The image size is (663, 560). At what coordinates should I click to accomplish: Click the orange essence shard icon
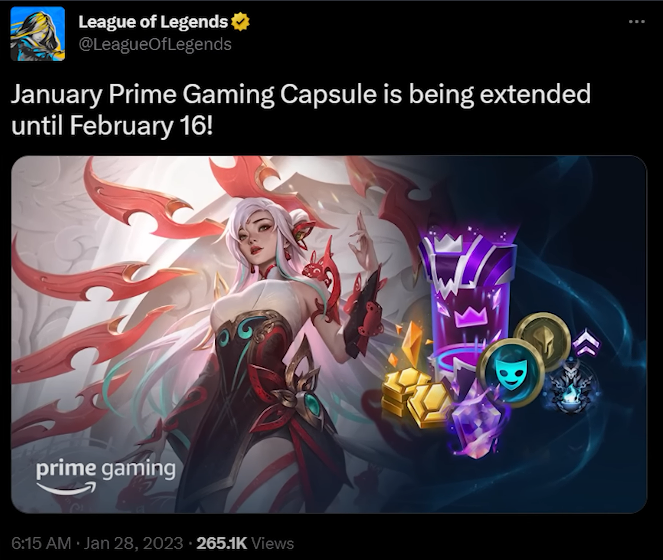[411, 343]
